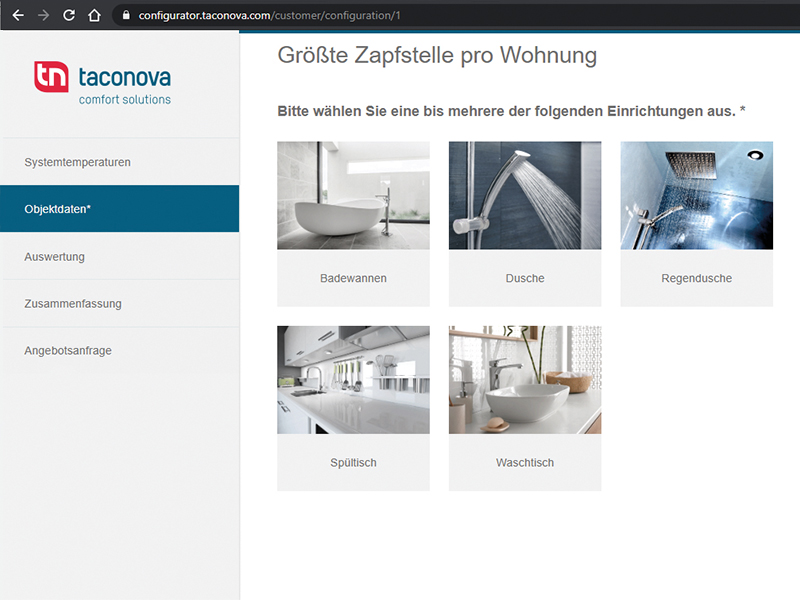Select the Waschtisch fixture option
Viewport: 800px width, 600px height.
coord(525,406)
